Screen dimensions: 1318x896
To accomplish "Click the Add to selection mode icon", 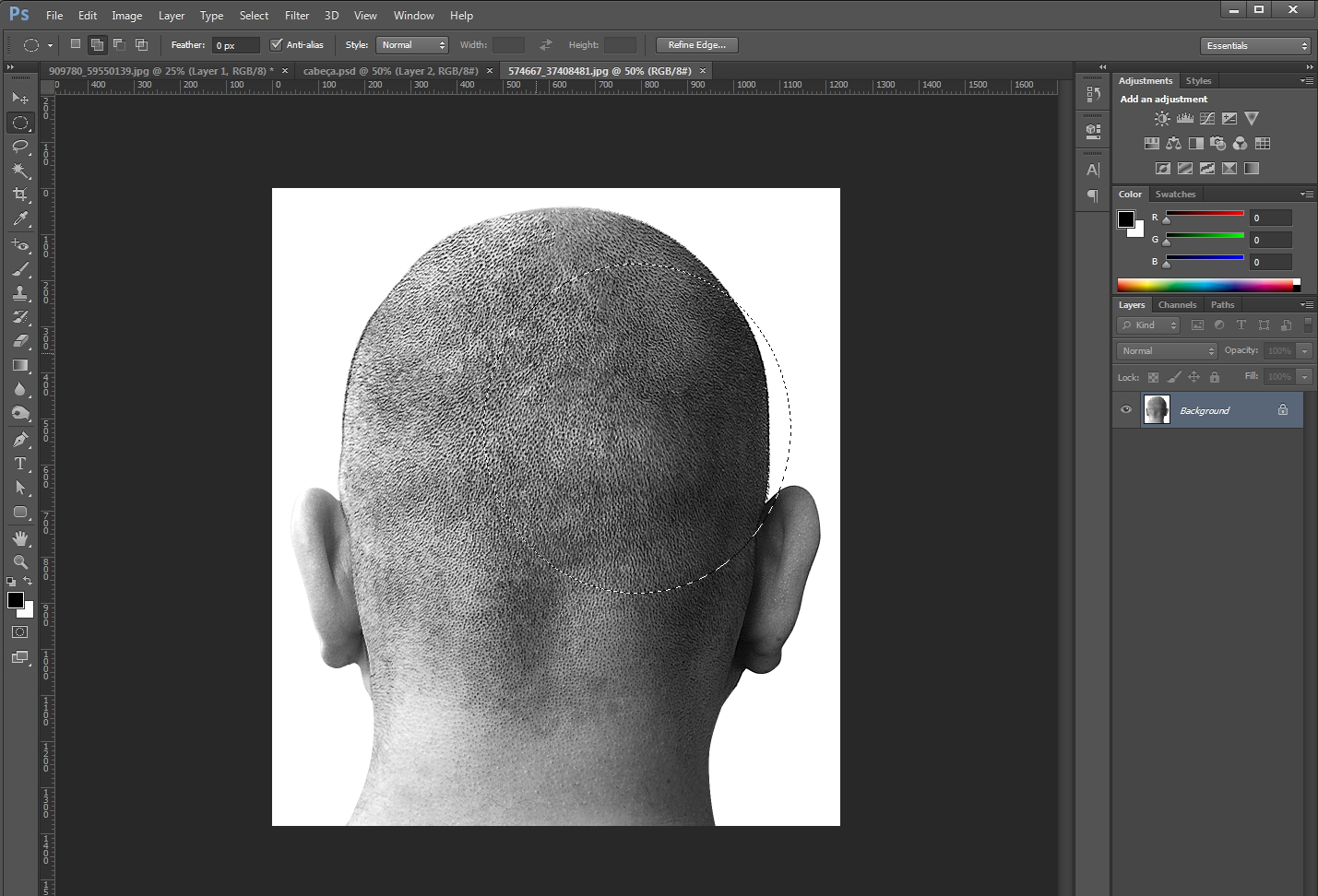I will click(x=97, y=44).
